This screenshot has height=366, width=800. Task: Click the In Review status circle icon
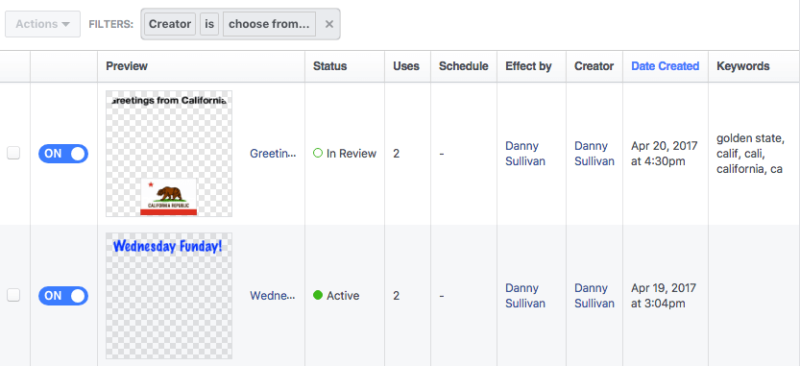click(318, 153)
